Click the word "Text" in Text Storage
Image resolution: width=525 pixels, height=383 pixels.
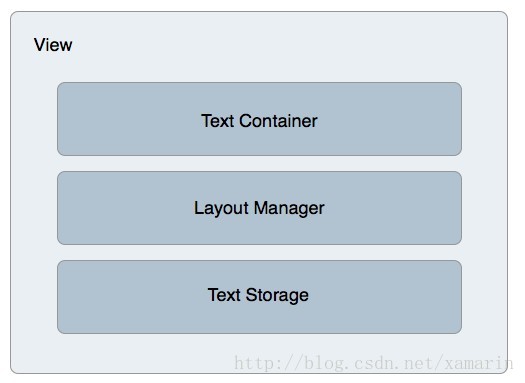[224, 295]
